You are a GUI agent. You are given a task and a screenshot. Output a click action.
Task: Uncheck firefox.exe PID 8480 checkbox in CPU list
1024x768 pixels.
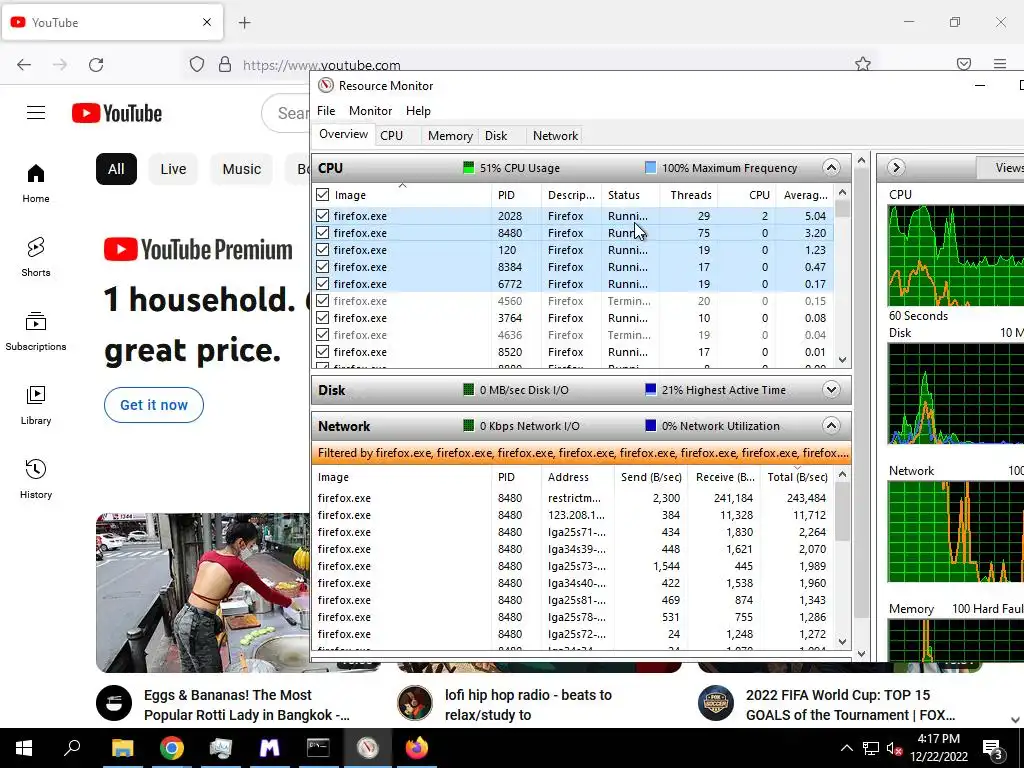click(323, 232)
